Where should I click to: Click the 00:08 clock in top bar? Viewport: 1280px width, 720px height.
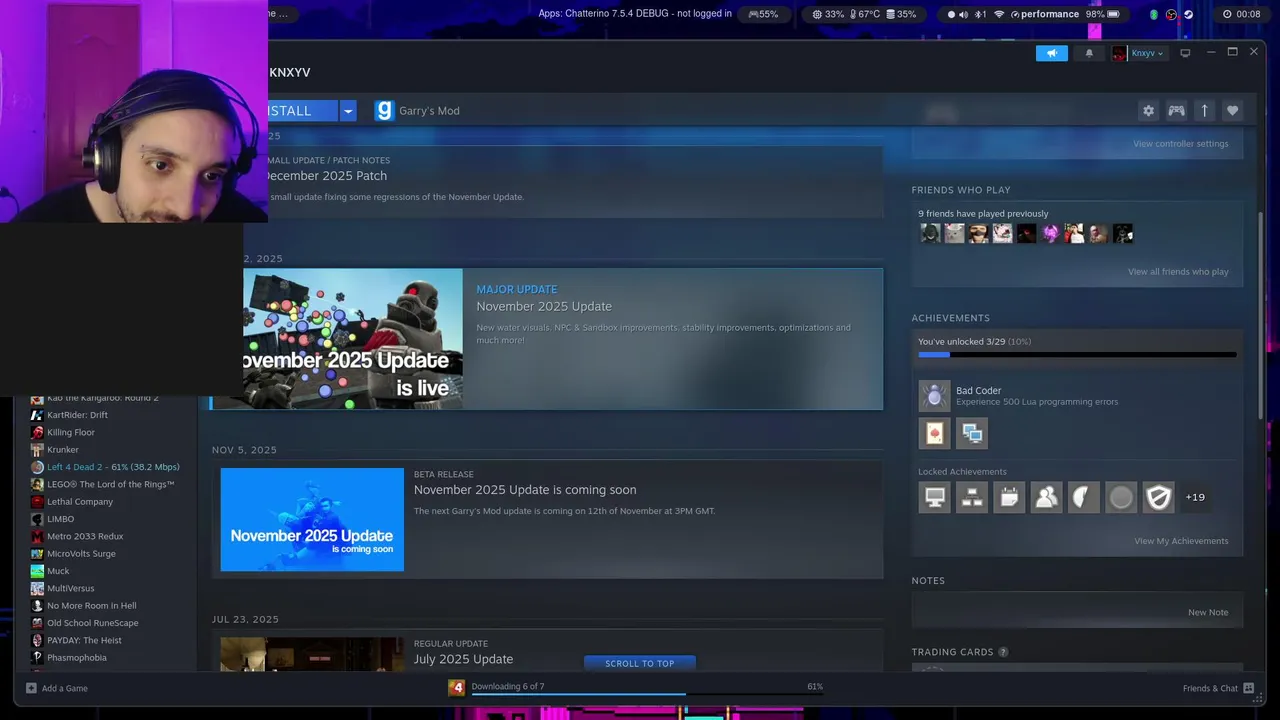[x=1241, y=14]
